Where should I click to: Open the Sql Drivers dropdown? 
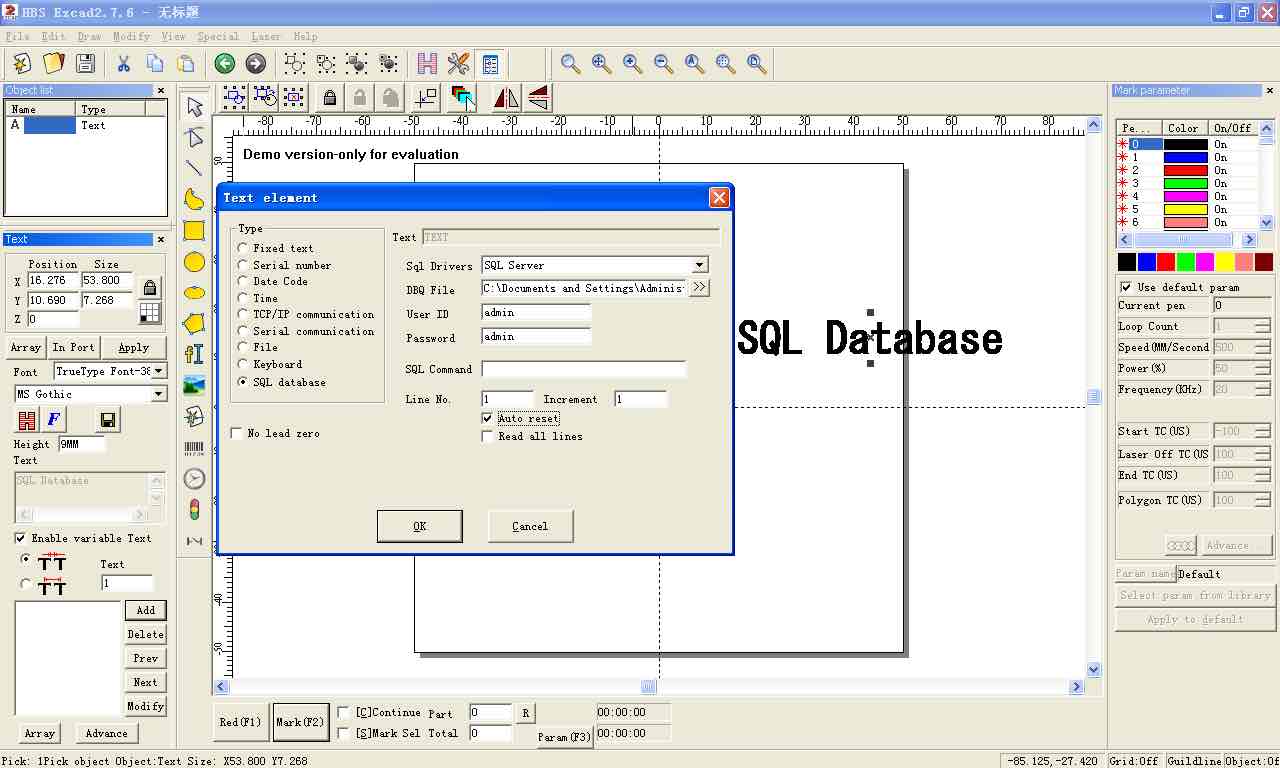coord(699,265)
